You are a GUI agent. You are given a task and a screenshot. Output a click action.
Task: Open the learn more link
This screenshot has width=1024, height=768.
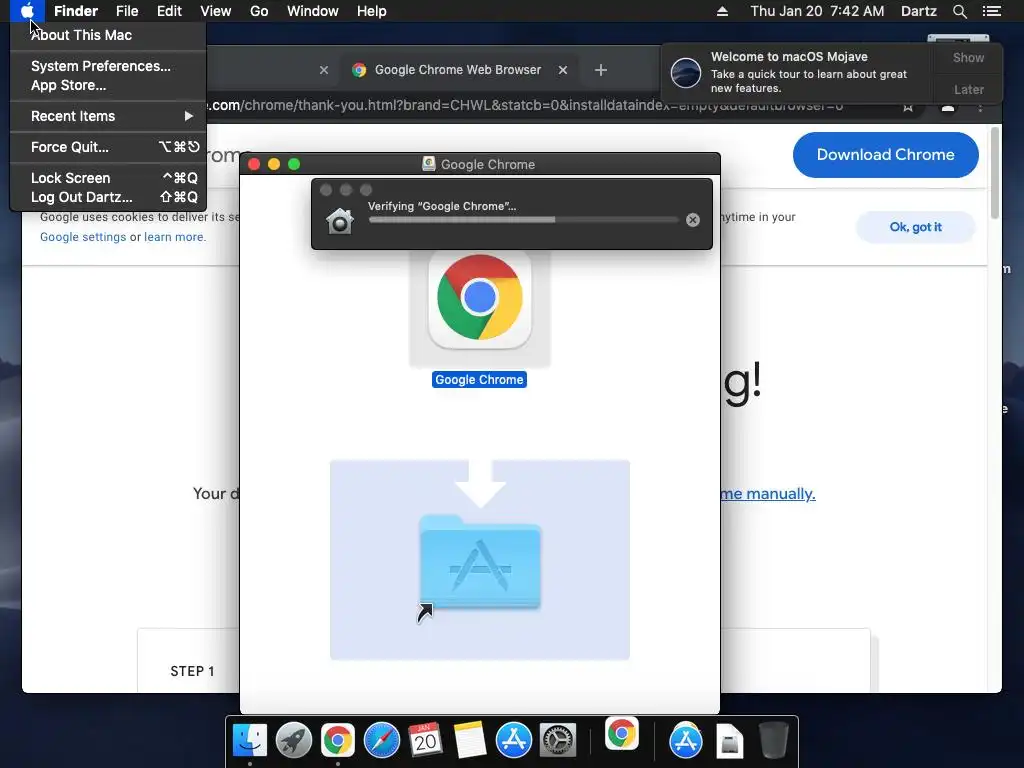(x=174, y=237)
